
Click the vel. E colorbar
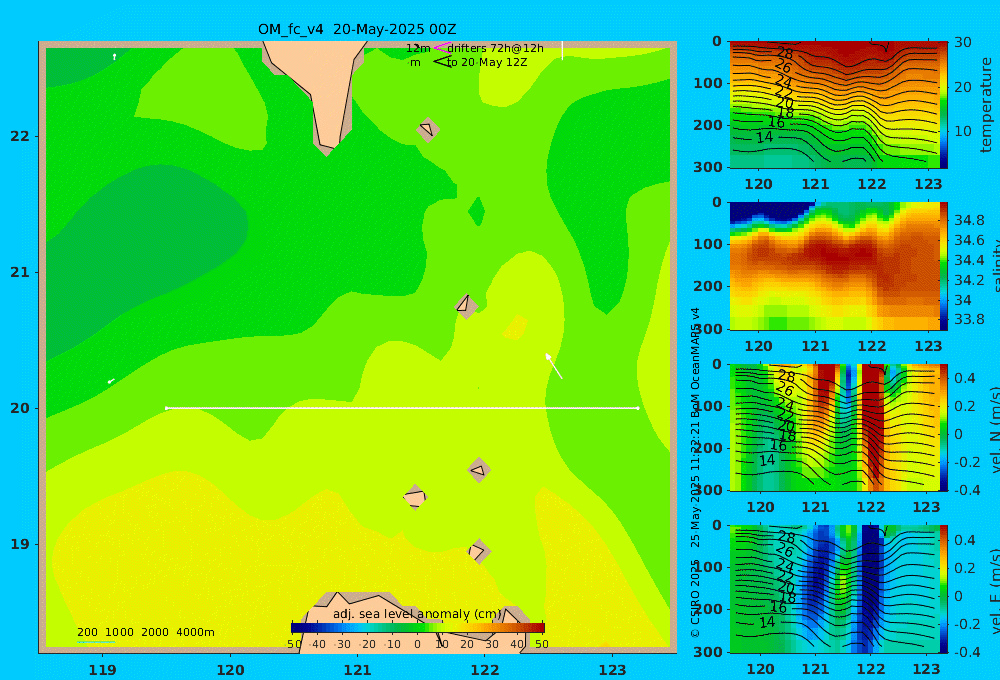943,589
